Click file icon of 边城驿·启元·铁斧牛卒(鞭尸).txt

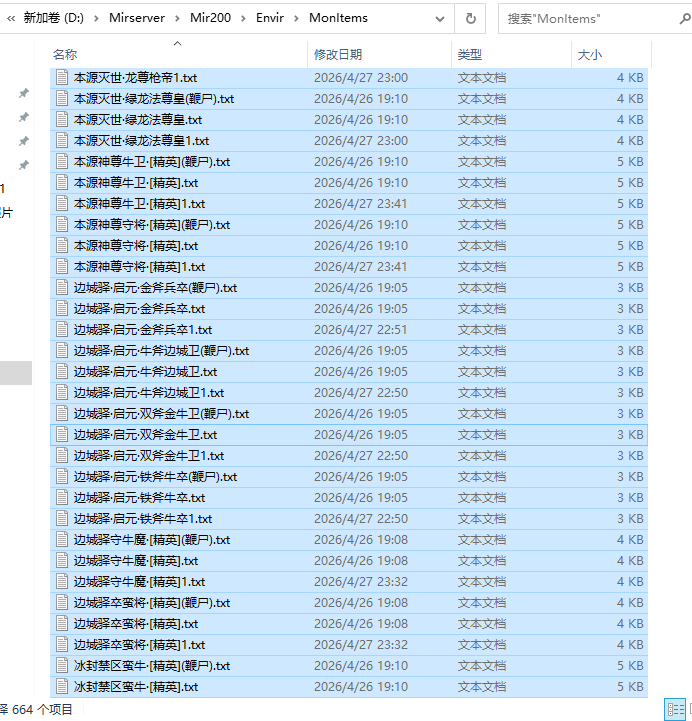62,476
